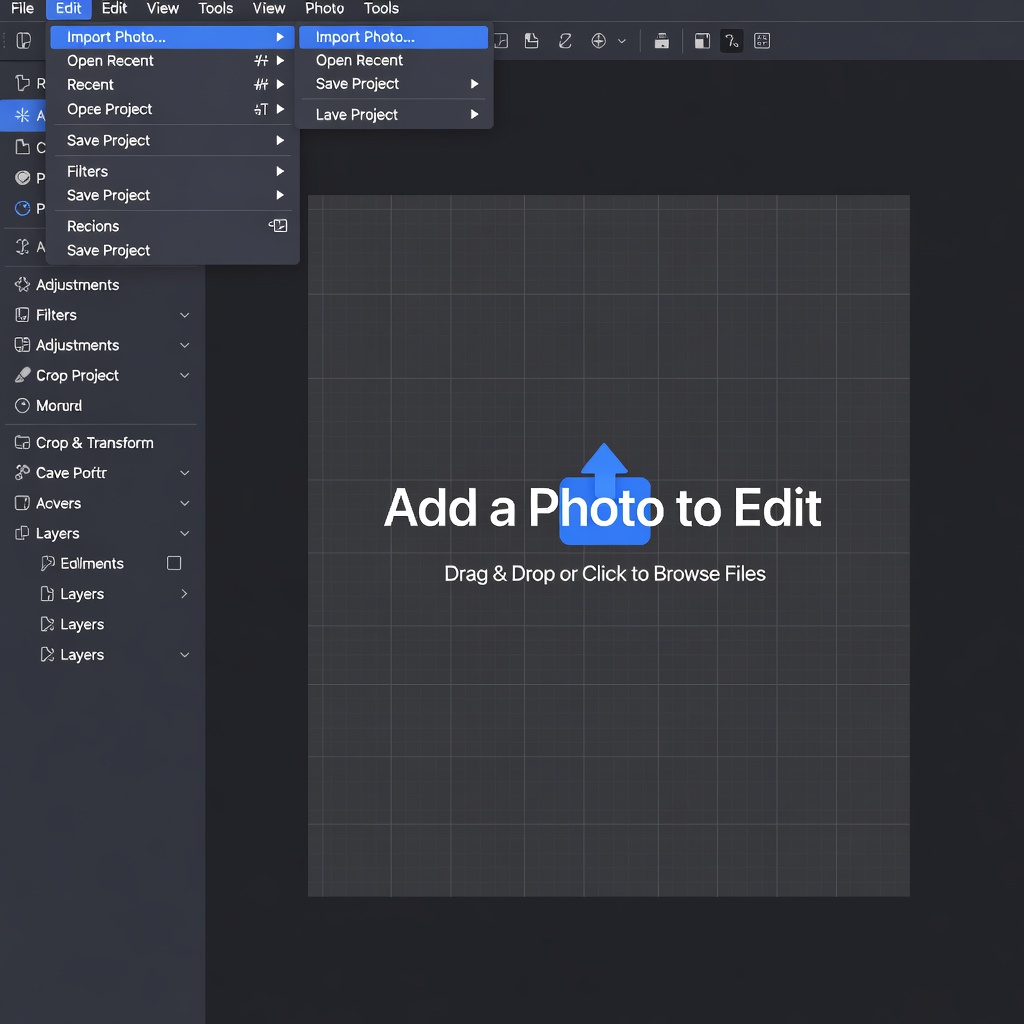Viewport: 1024px width, 1024px height.
Task: Click the blue upload arrow icon
Action: pyautogui.click(x=605, y=494)
